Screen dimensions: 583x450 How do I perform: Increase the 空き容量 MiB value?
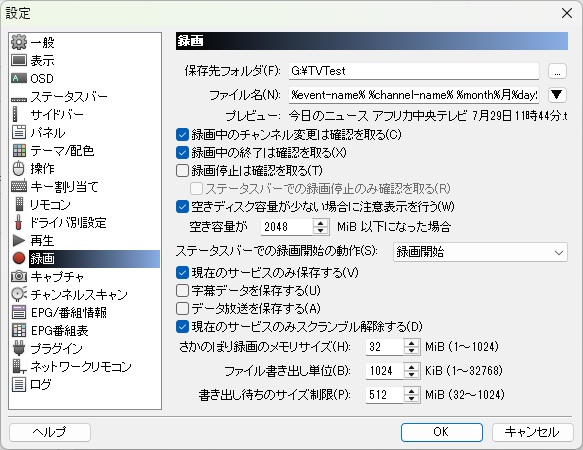coord(321,223)
